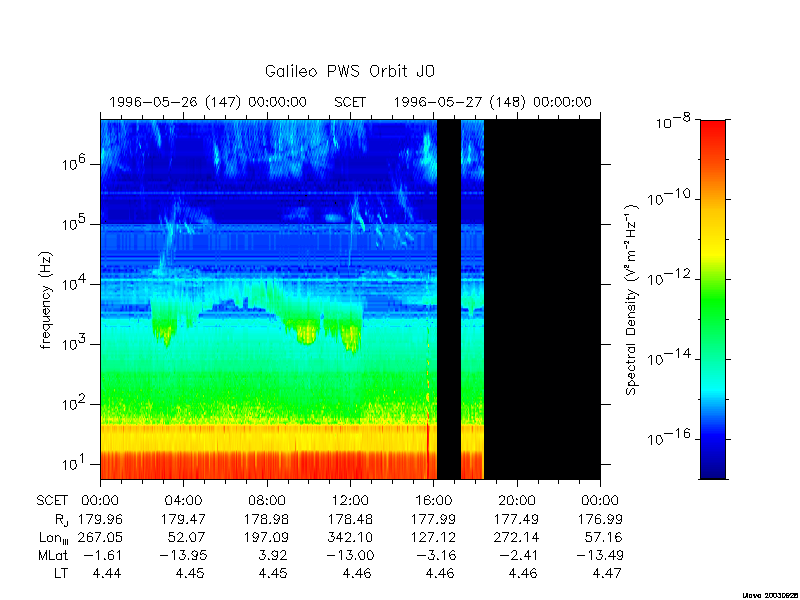800x600 pixels.
Task: Click the longitude value 57.16
Action: 604,537
